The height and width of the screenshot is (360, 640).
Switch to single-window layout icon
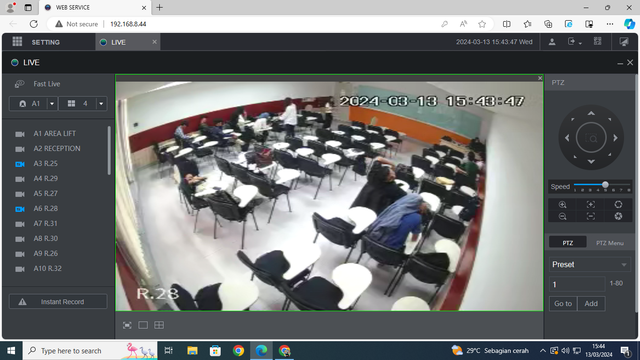pos(143,325)
